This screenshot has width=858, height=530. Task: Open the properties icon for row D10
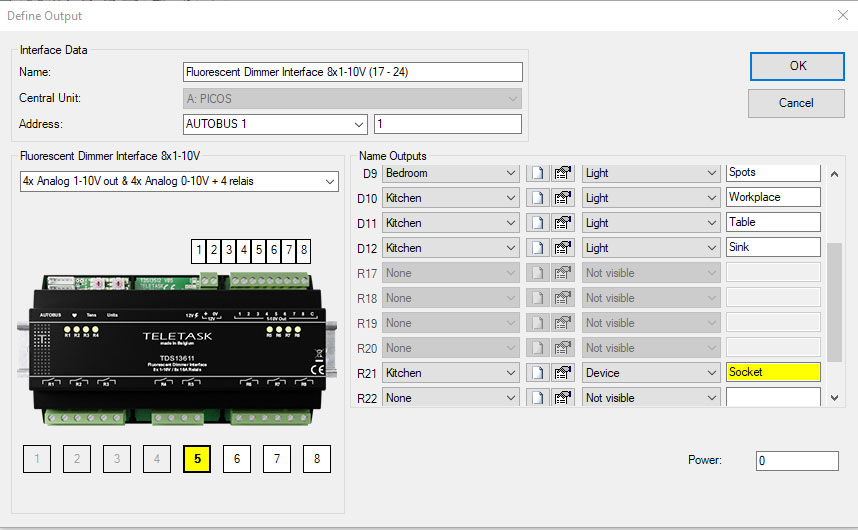(562, 198)
